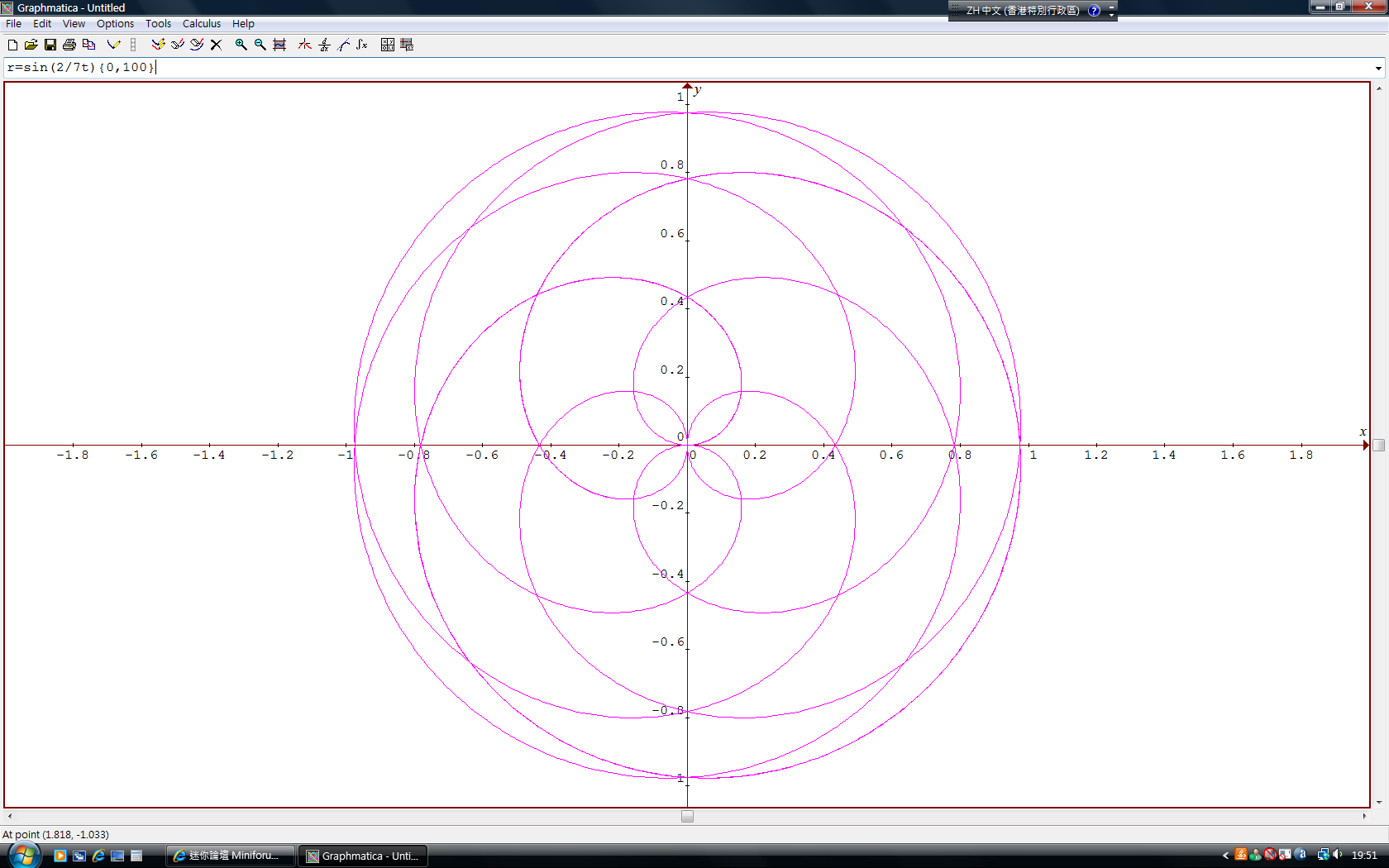Click the Redraw All Graphs icon
Screen dimensions: 1389x868
point(158,45)
